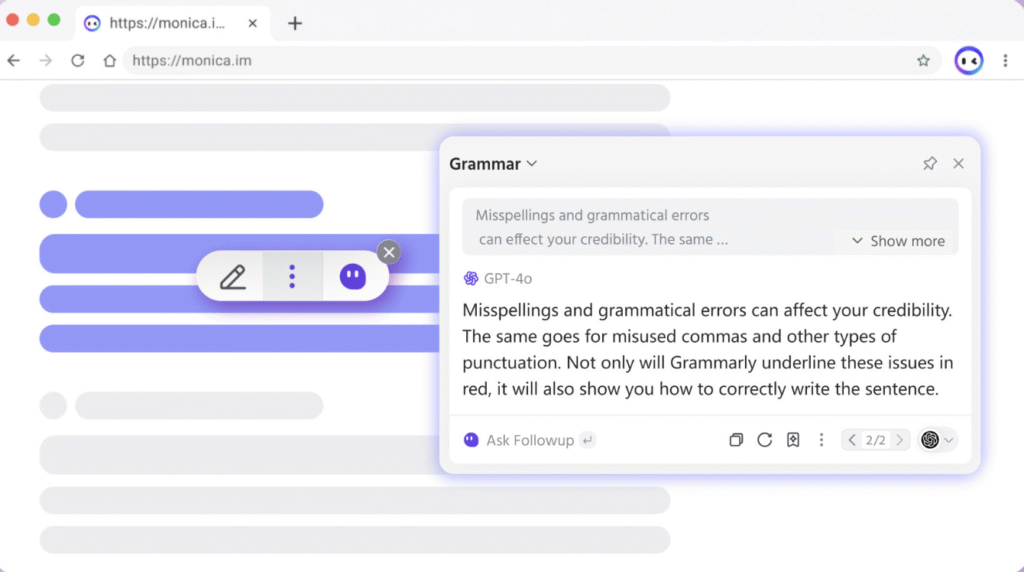Open the Grammar mode dropdown
1024x572 pixels.
[x=493, y=164]
